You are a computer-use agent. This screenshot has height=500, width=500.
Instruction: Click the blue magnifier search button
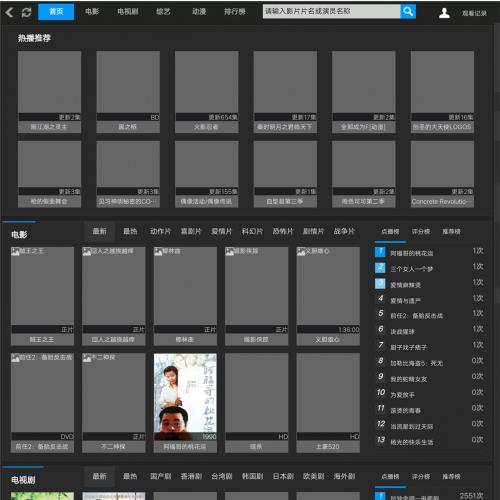[x=408, y=12]
